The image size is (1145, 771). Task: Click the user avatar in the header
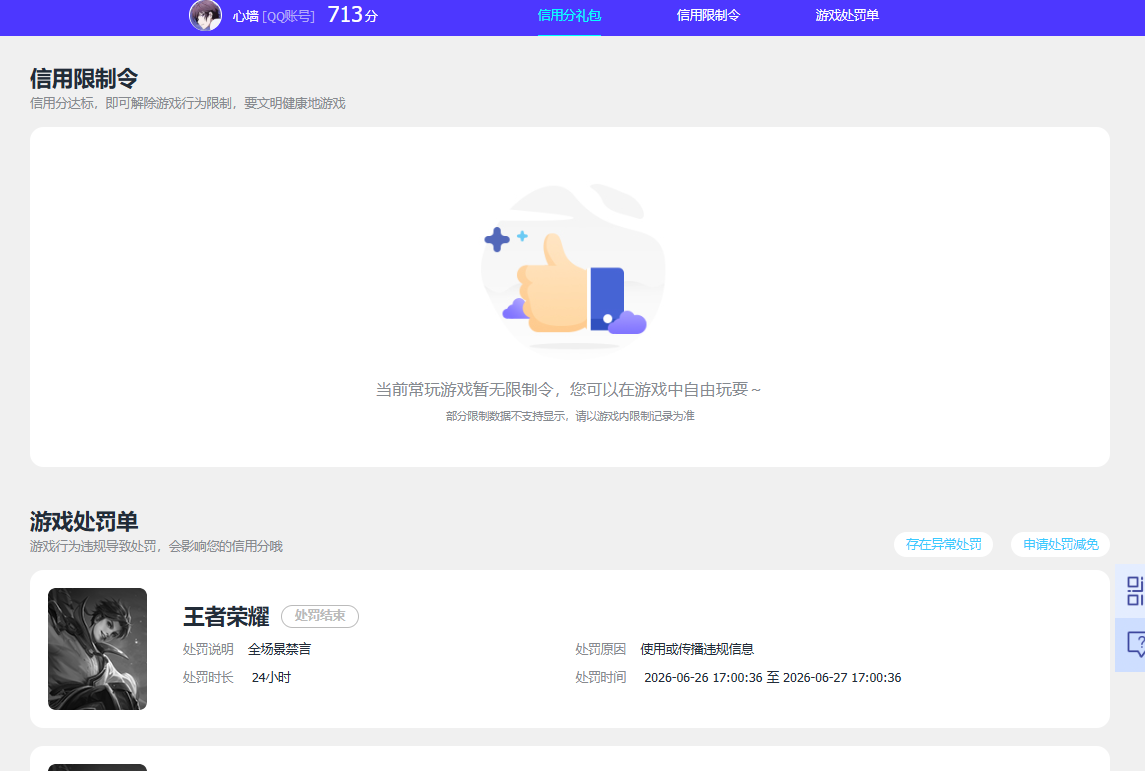point(205,15)
